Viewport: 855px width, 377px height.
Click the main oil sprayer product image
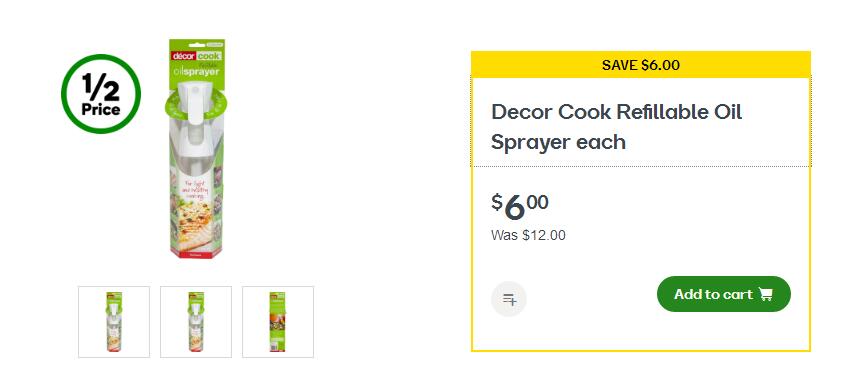[196, 148]
